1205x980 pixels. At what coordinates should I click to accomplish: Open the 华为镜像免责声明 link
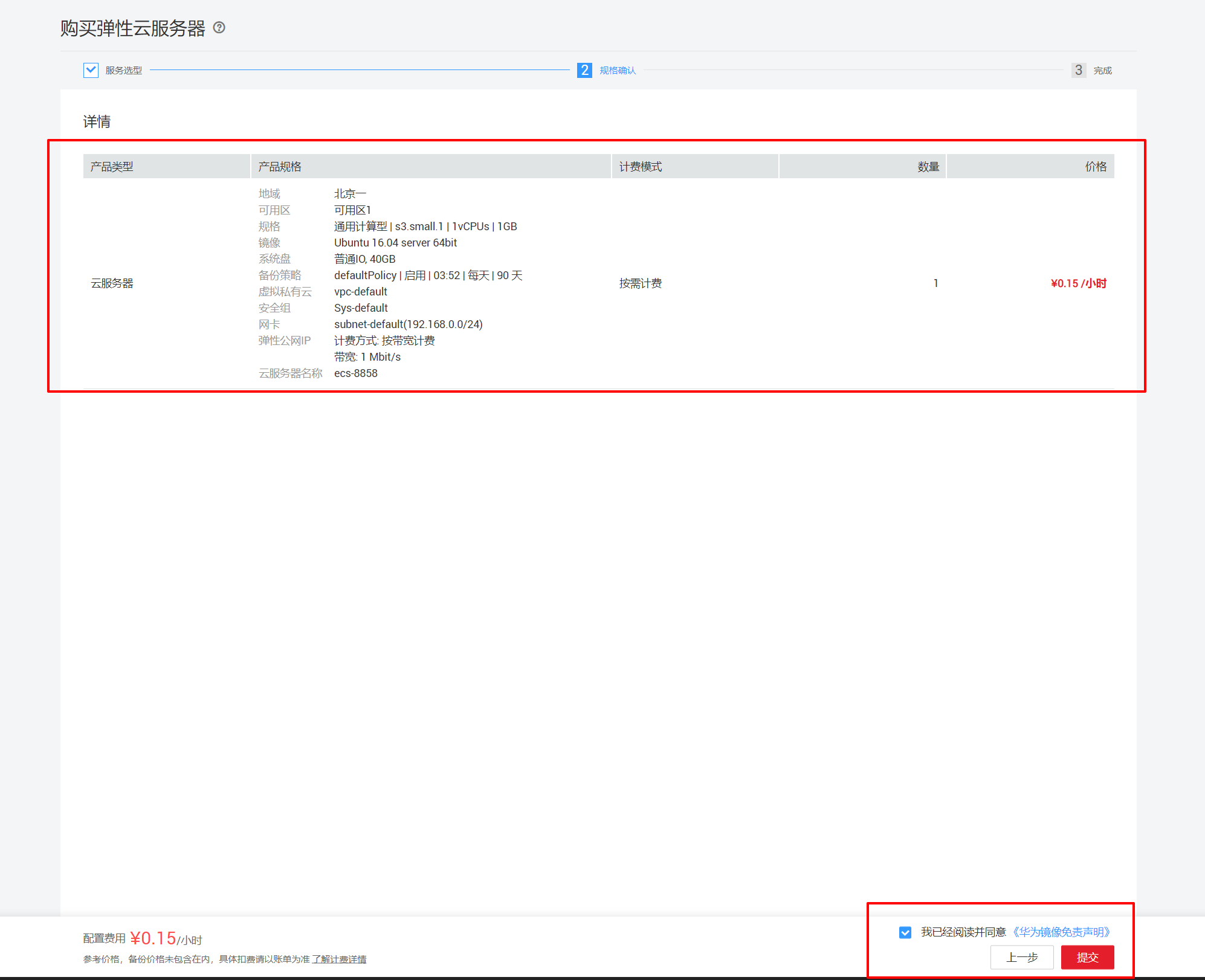tap(1062, 932)
